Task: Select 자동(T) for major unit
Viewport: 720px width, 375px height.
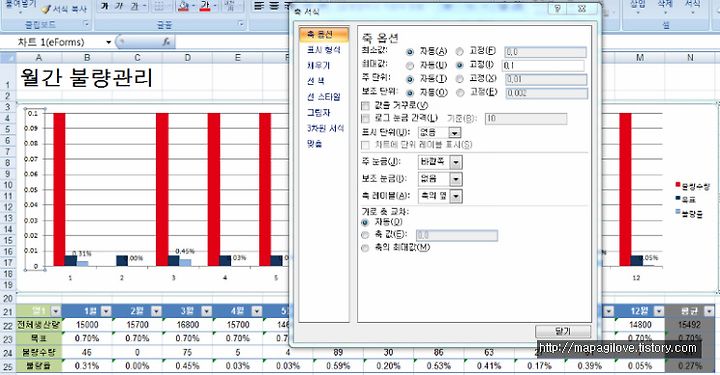Action: (x=410, y=79)
